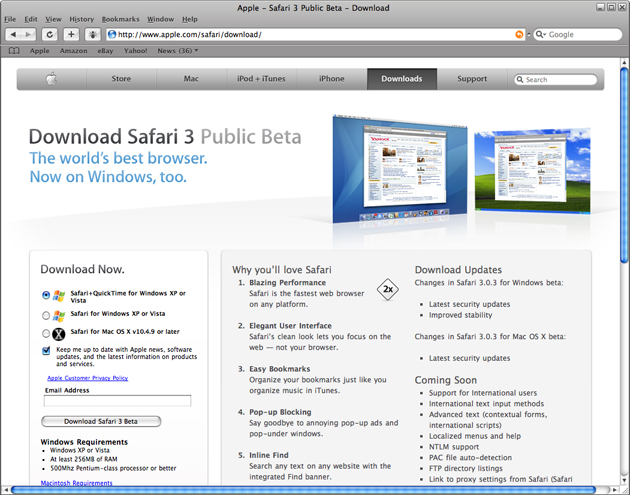Show all bookmarks with the book icon

14,51
